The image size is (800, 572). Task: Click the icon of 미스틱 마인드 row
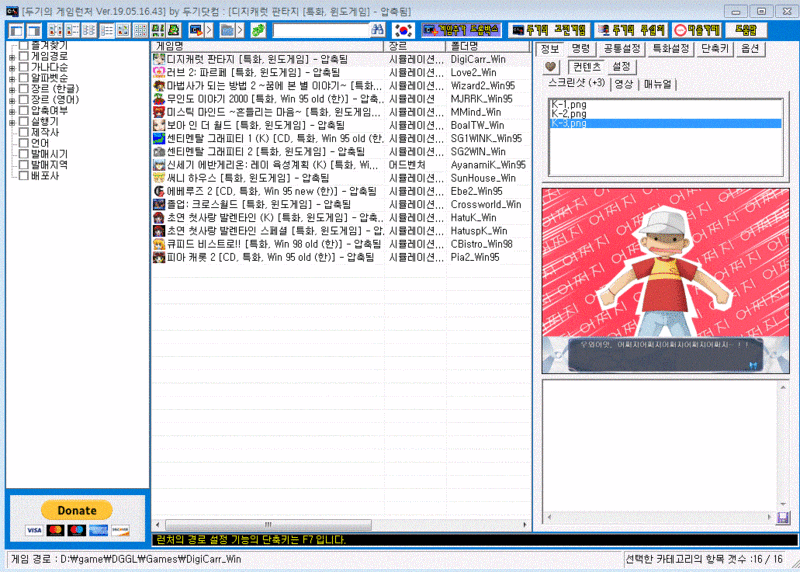click(x=159, y=112)
